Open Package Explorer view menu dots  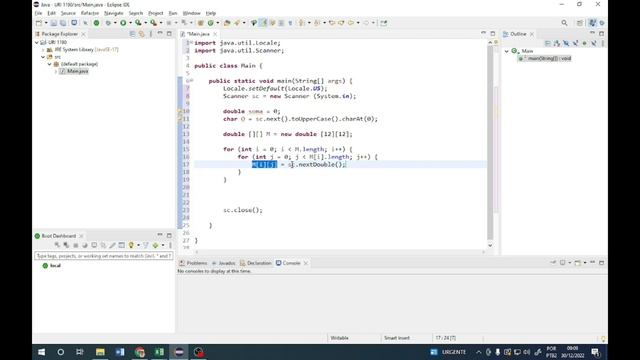(151, 34)
